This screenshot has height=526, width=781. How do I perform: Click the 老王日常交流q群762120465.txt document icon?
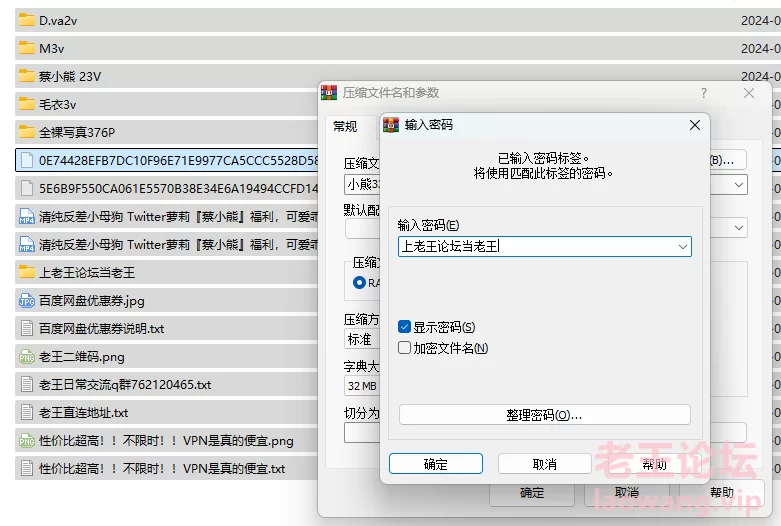[x=26, y=385]
